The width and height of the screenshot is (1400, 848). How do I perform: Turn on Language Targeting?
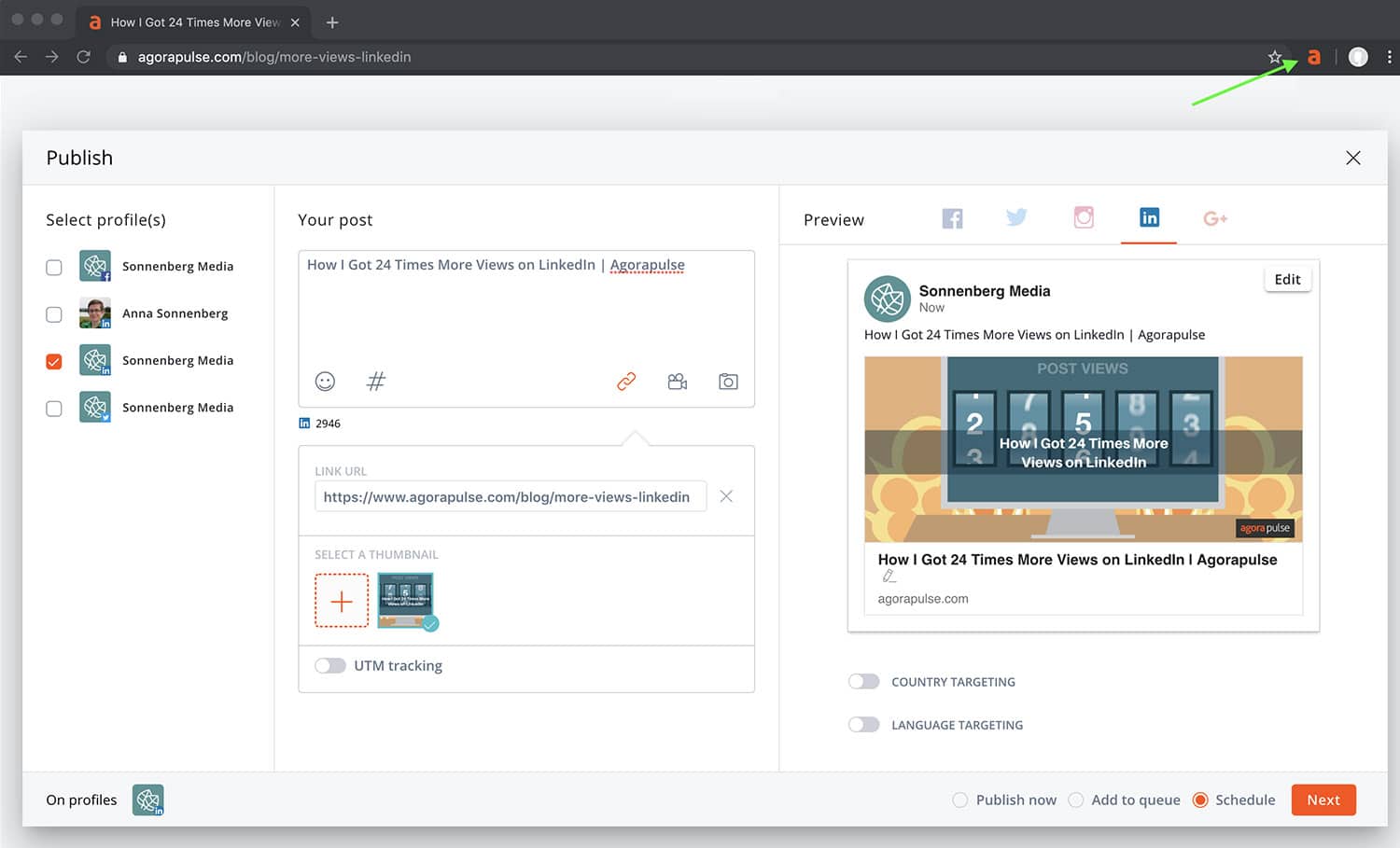click(863, 724)
